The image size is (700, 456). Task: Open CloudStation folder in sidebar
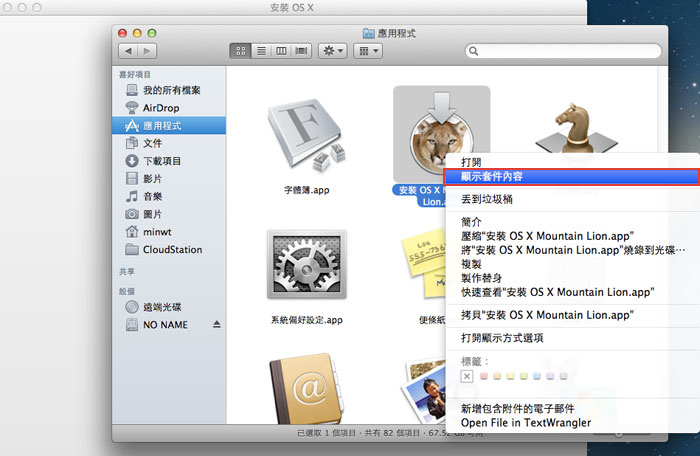[x=169, y=250]
